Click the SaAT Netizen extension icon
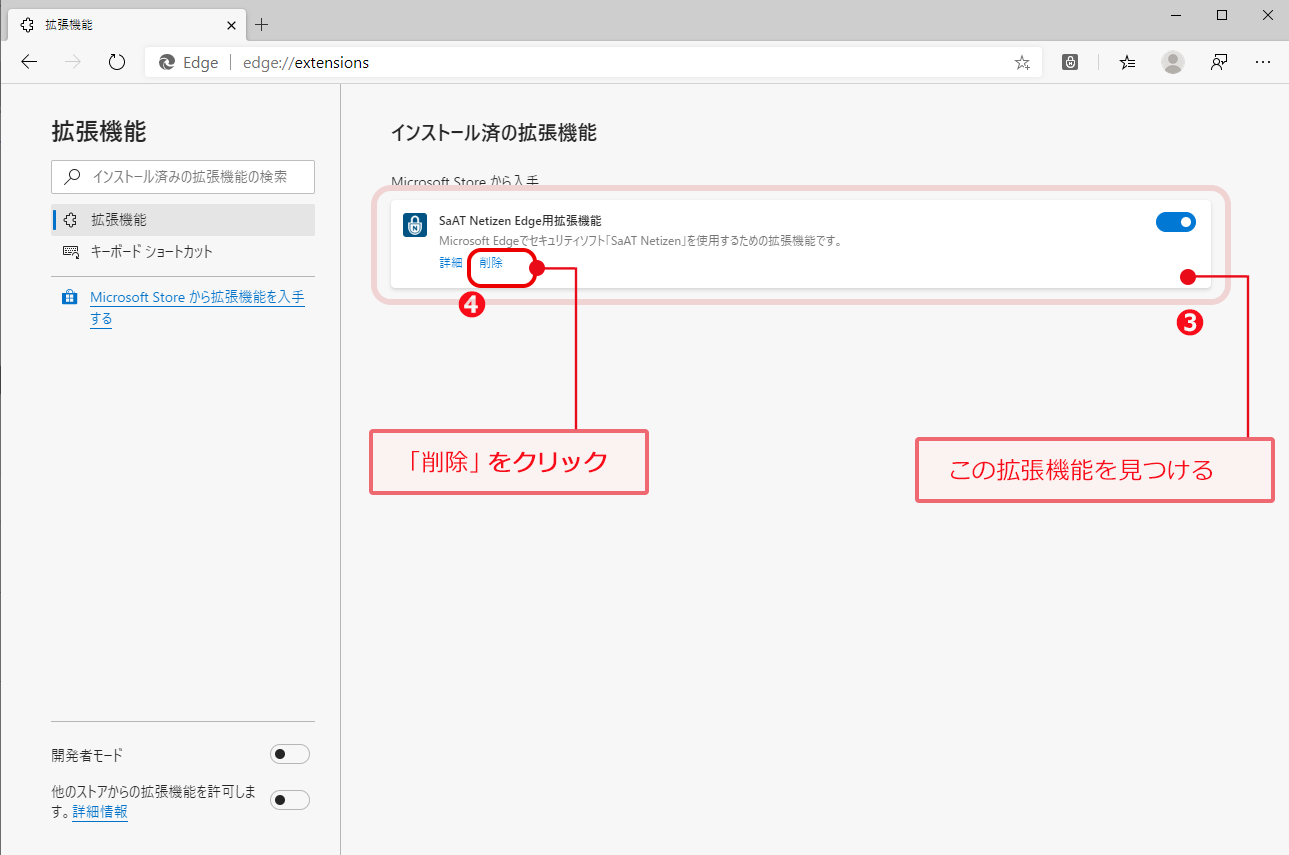The height and width of the screenshot is (855, 1289). 414,224
